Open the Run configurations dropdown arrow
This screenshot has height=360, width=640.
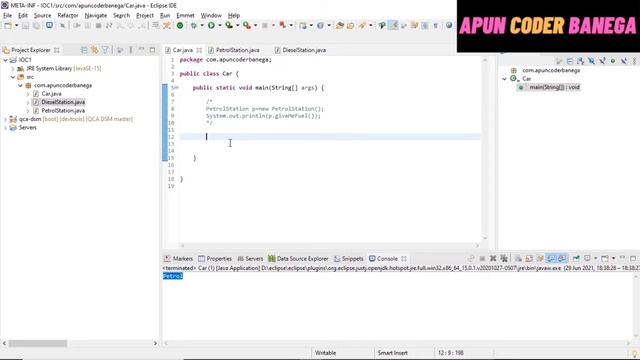pyautogui.click(x=220, y=25)
